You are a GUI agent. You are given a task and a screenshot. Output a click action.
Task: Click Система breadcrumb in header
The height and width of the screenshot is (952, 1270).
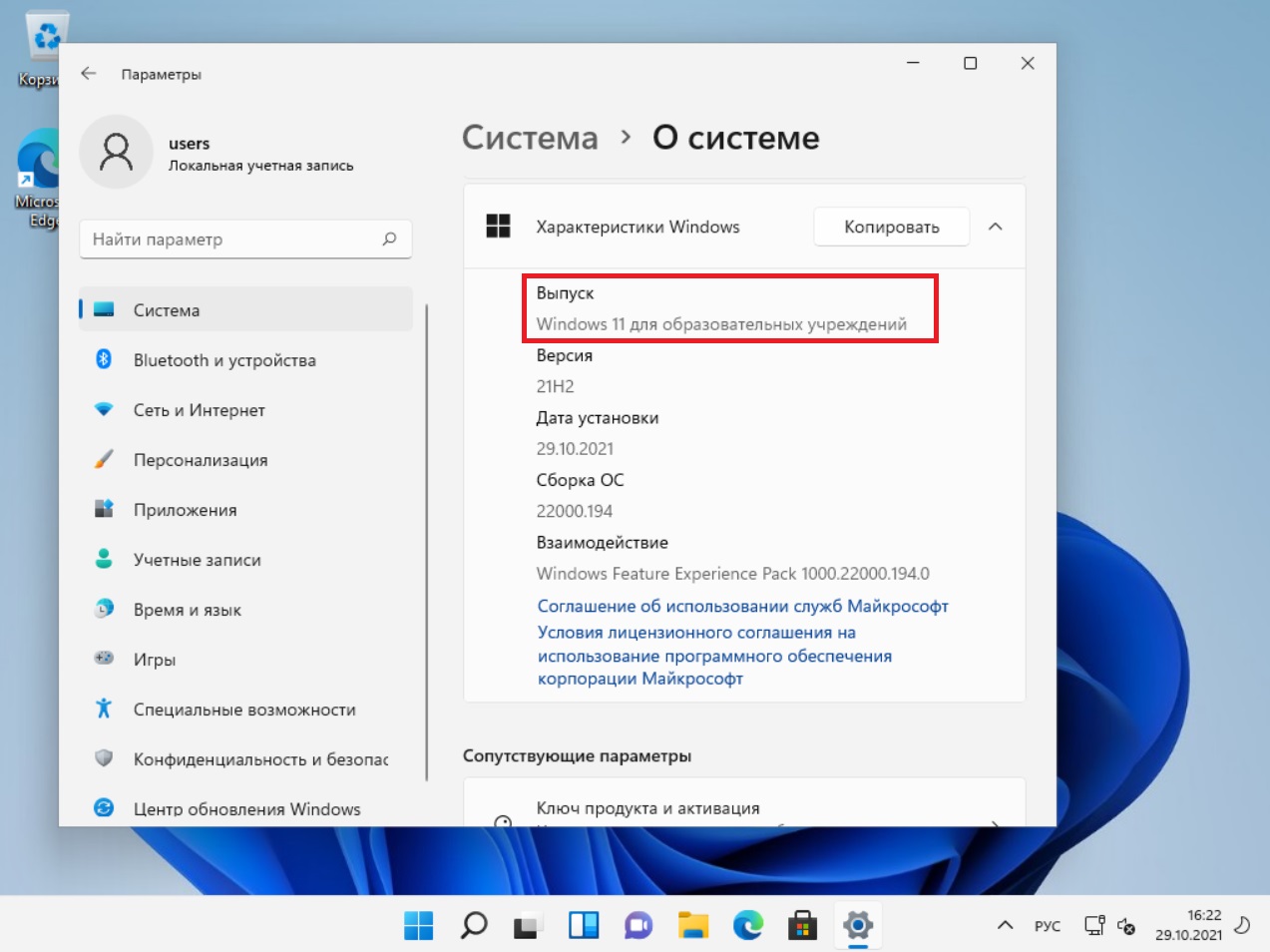[x=530, y=138]
